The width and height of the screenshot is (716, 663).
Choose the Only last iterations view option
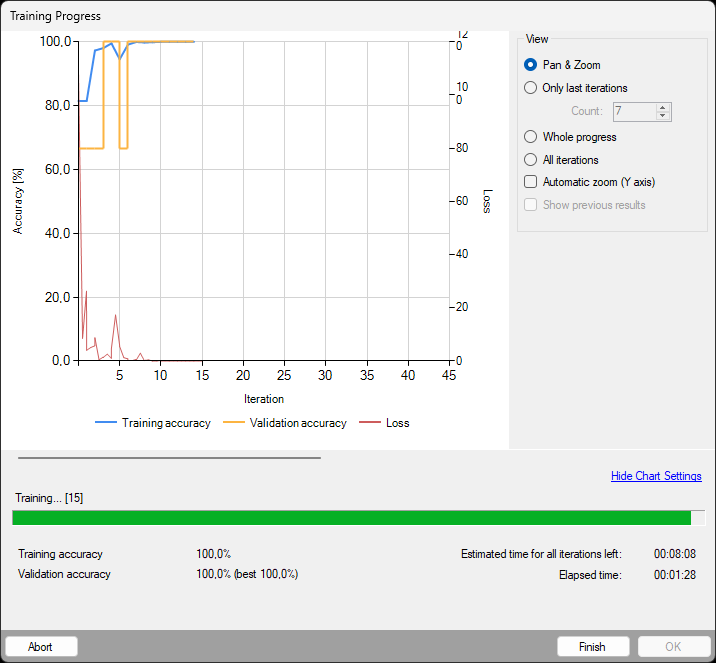[531, 88]
